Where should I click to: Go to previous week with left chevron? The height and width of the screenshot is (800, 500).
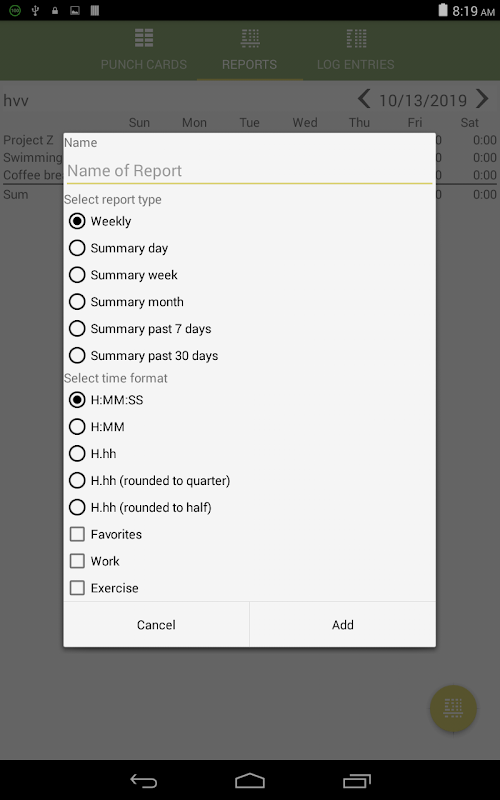pyautogui.click(x=364, y=99)
